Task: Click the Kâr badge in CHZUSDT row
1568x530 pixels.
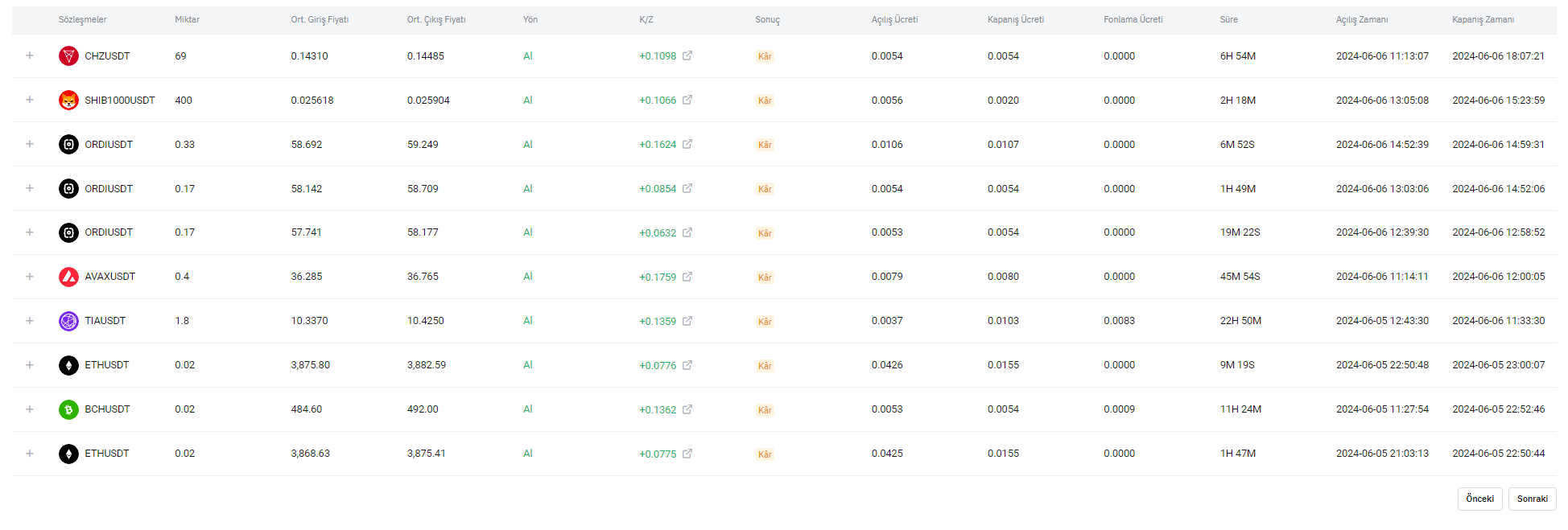Action: pos(765,56)
